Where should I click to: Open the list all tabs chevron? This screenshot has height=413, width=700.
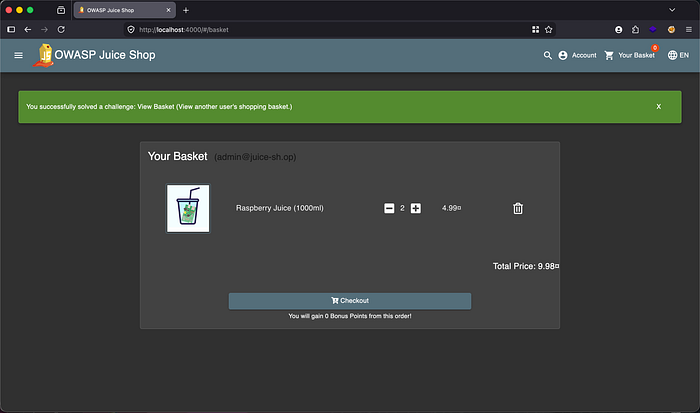pyautogui.click(x=672, y=10)
